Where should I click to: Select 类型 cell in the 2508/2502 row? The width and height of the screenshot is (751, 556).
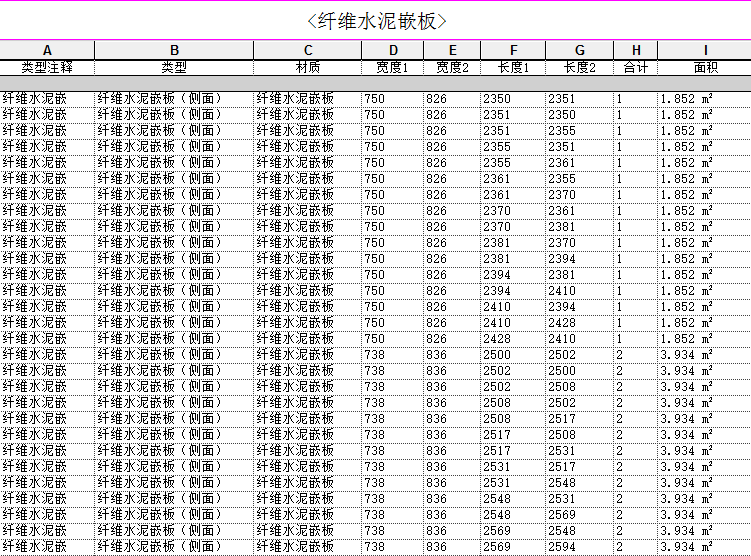[174, 403]
